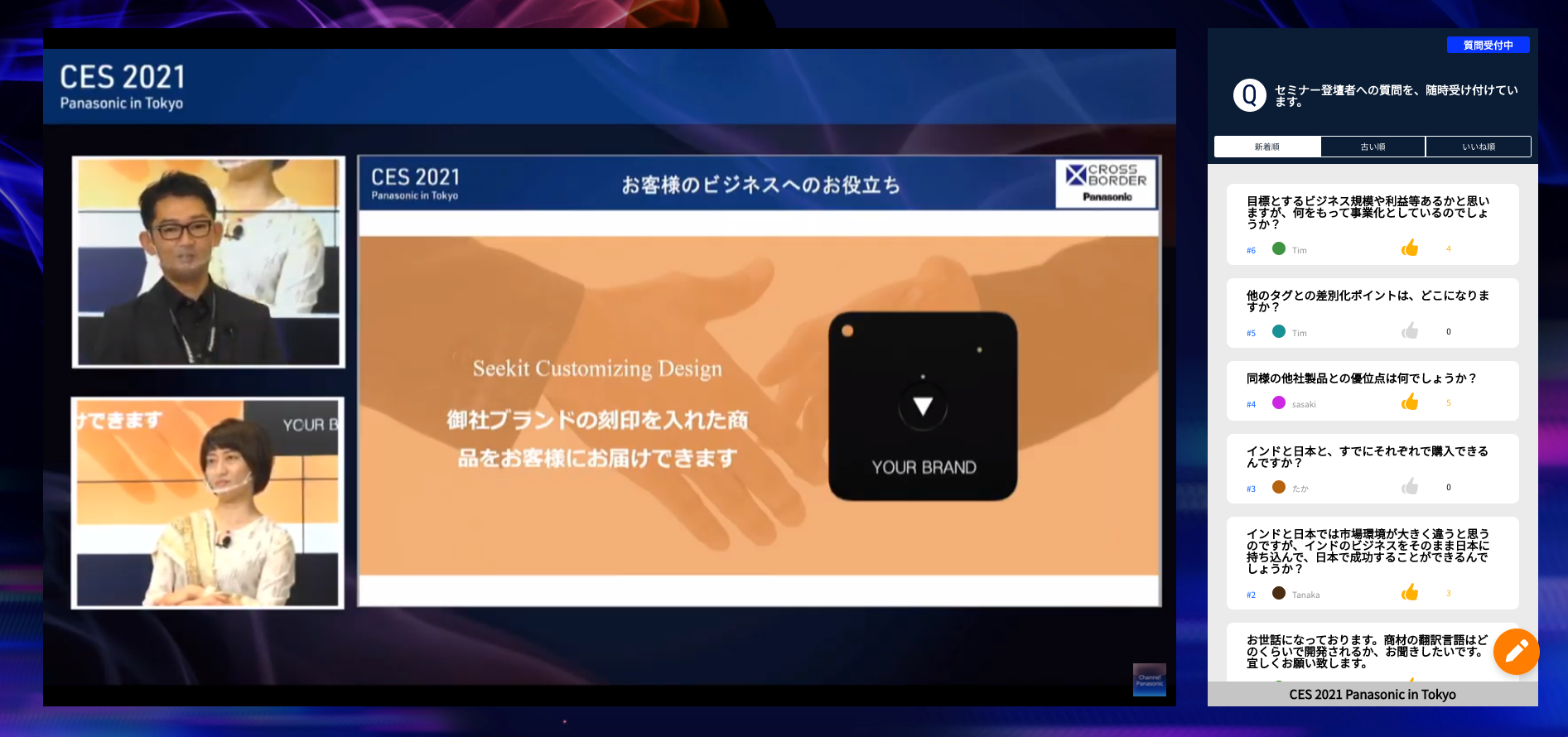
Task: Click the like count 3 on question #2
Action: pyautogui.click(x=1449, y=593)
